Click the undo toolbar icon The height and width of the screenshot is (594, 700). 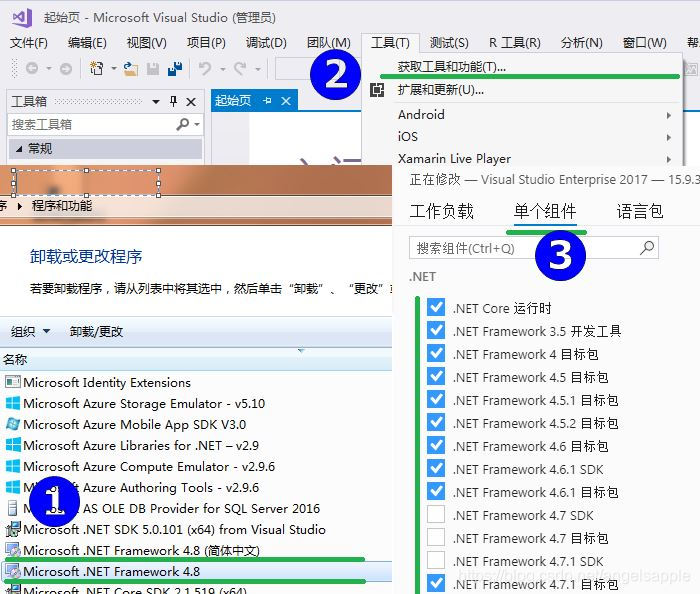click(x=204, y=68)
